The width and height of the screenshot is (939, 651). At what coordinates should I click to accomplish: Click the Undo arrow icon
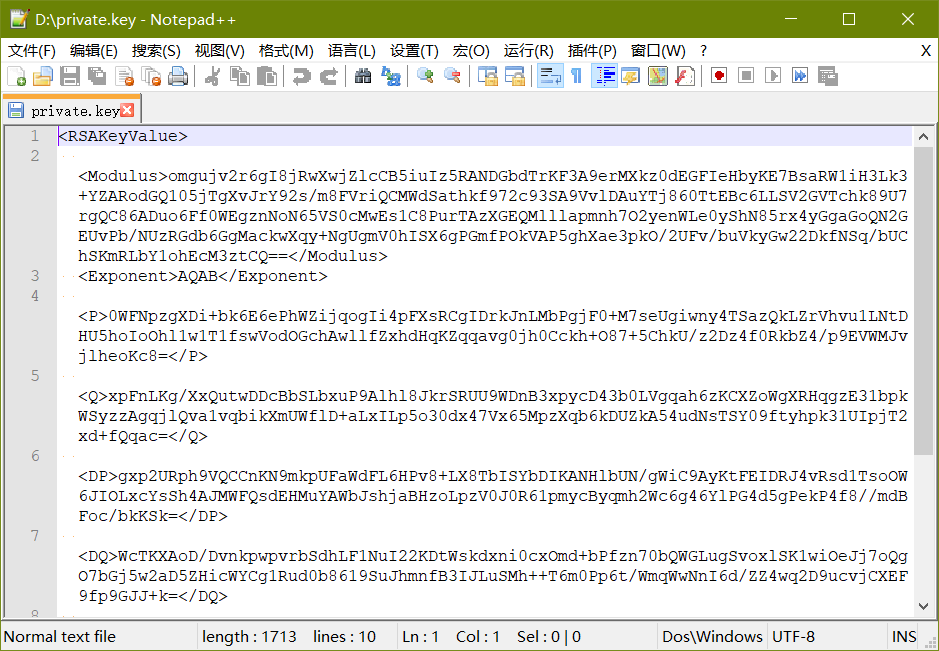(x=301, y=76)
